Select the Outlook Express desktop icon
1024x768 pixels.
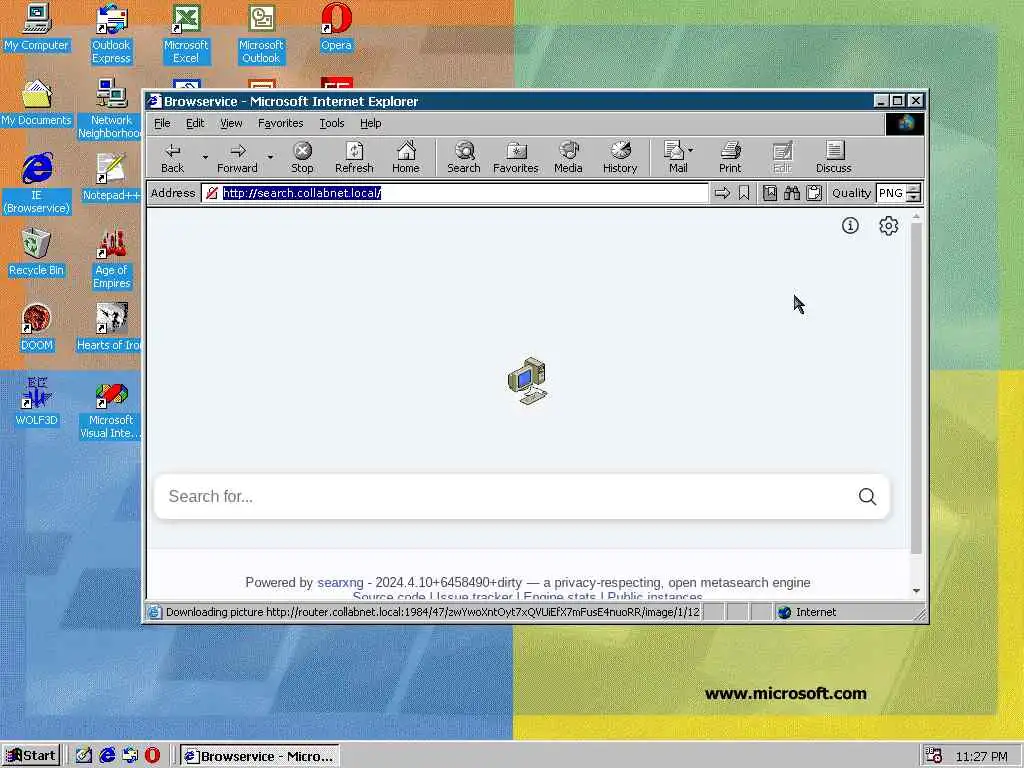pyautogui.click(x=111, y=34)
